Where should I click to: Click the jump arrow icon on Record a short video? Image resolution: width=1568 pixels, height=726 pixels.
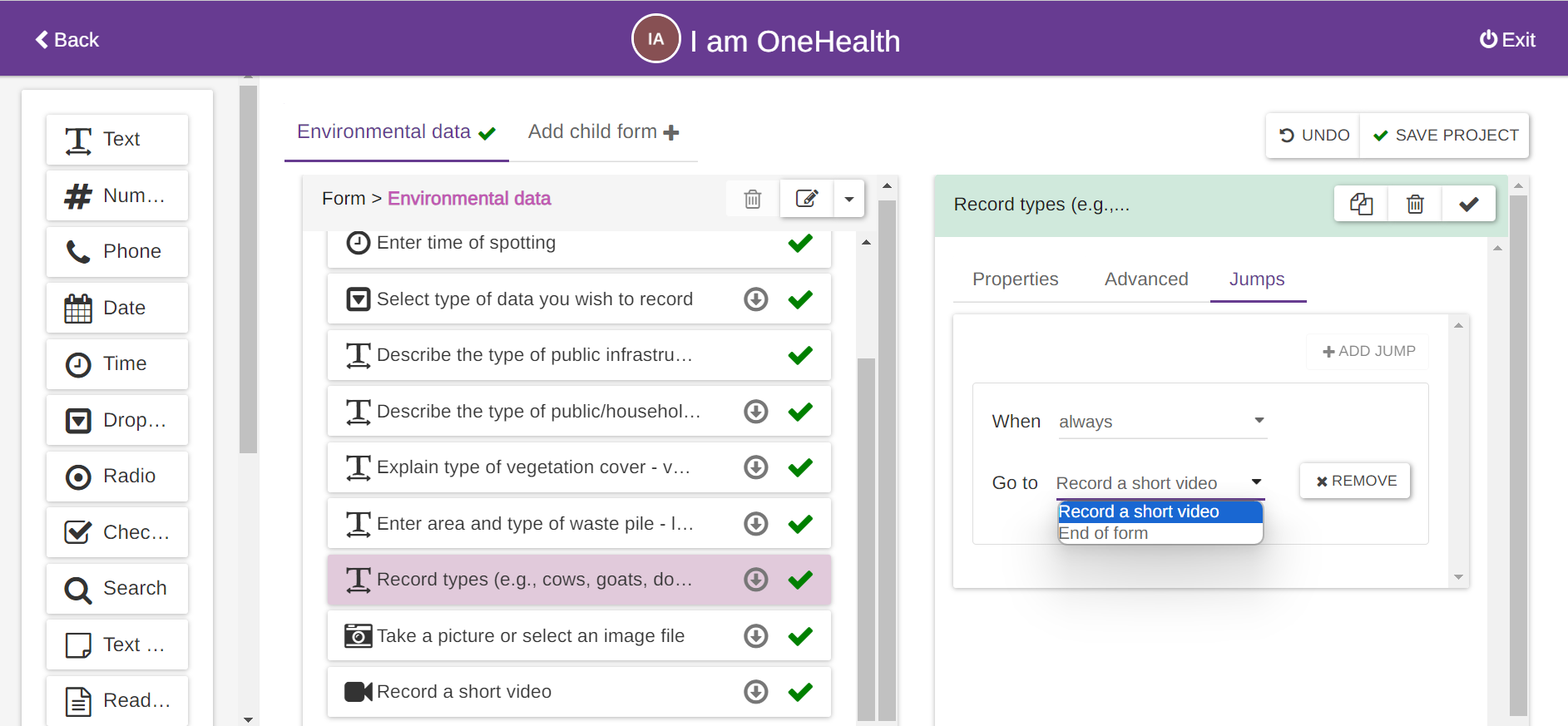pyautogui.click(x=755, y=692)
